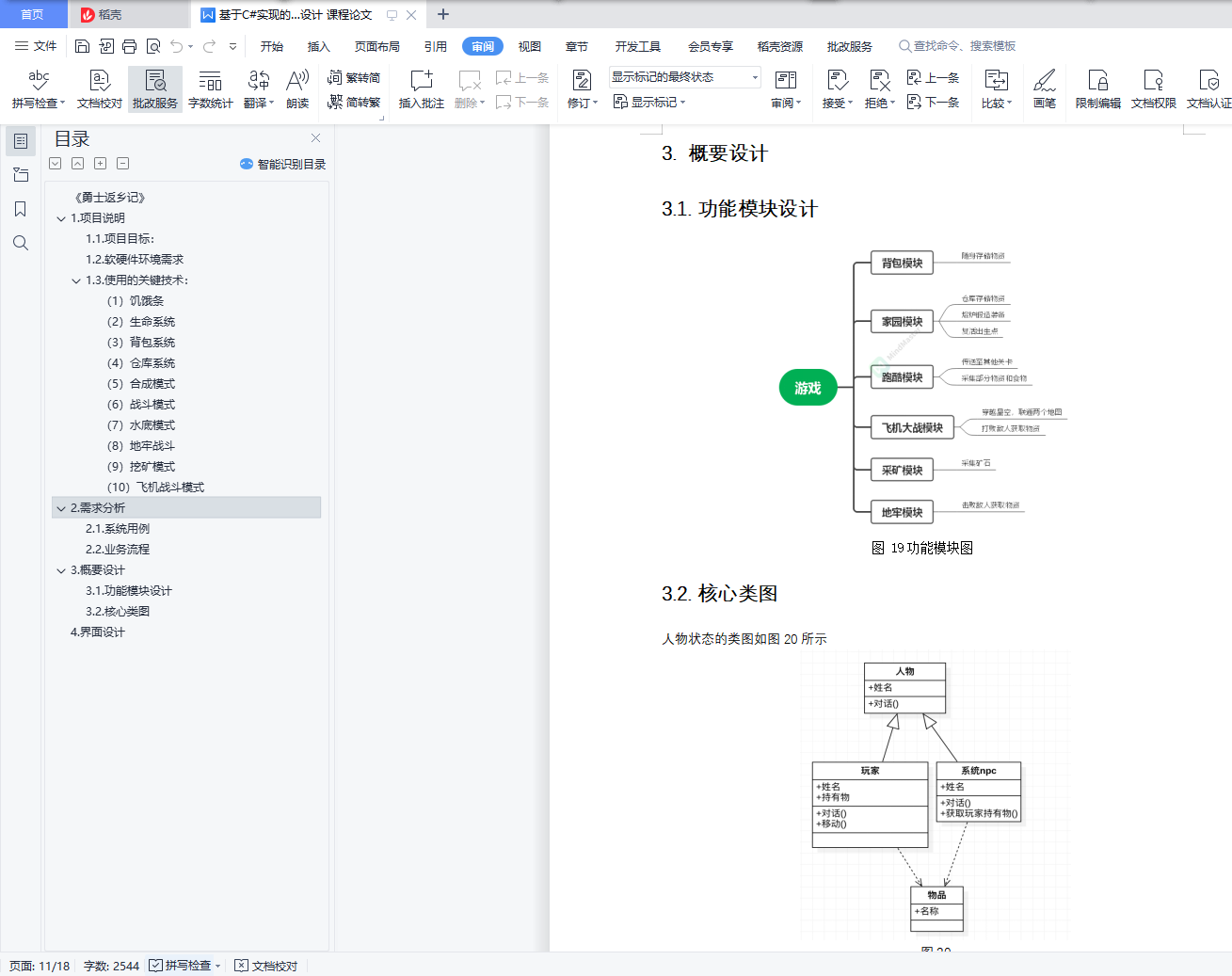
Task: Click the 字数: 2544 status bar entry
Action: pos(111,966)
